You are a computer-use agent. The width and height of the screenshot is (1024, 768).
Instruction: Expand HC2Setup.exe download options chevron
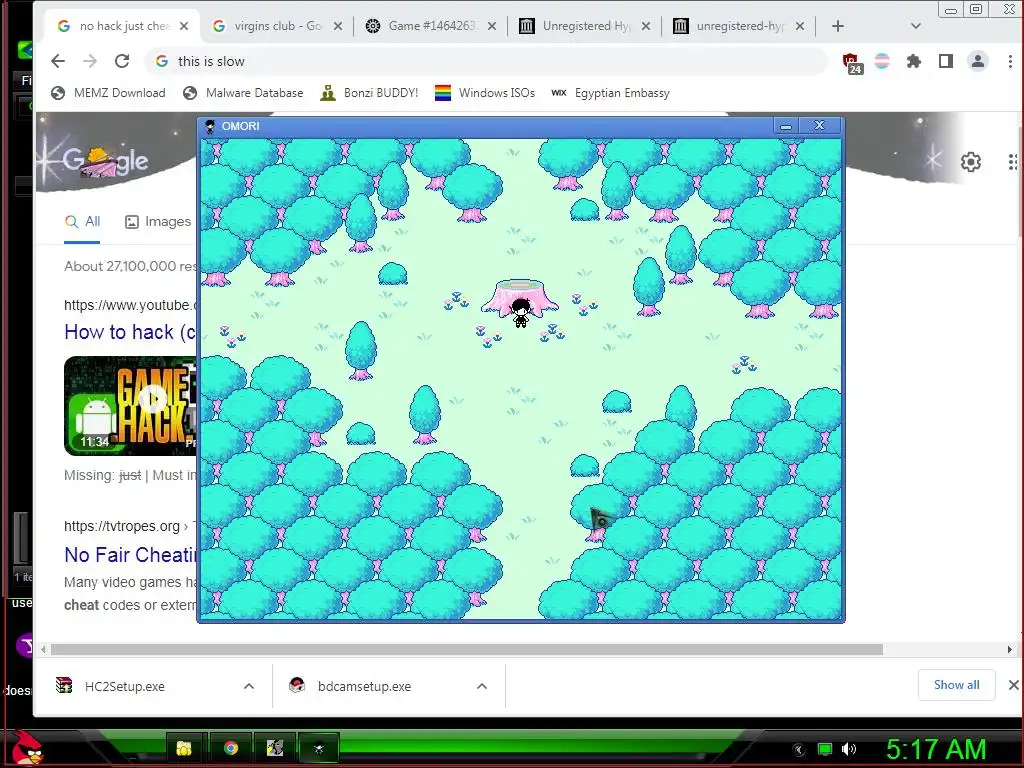click(249, 686)
